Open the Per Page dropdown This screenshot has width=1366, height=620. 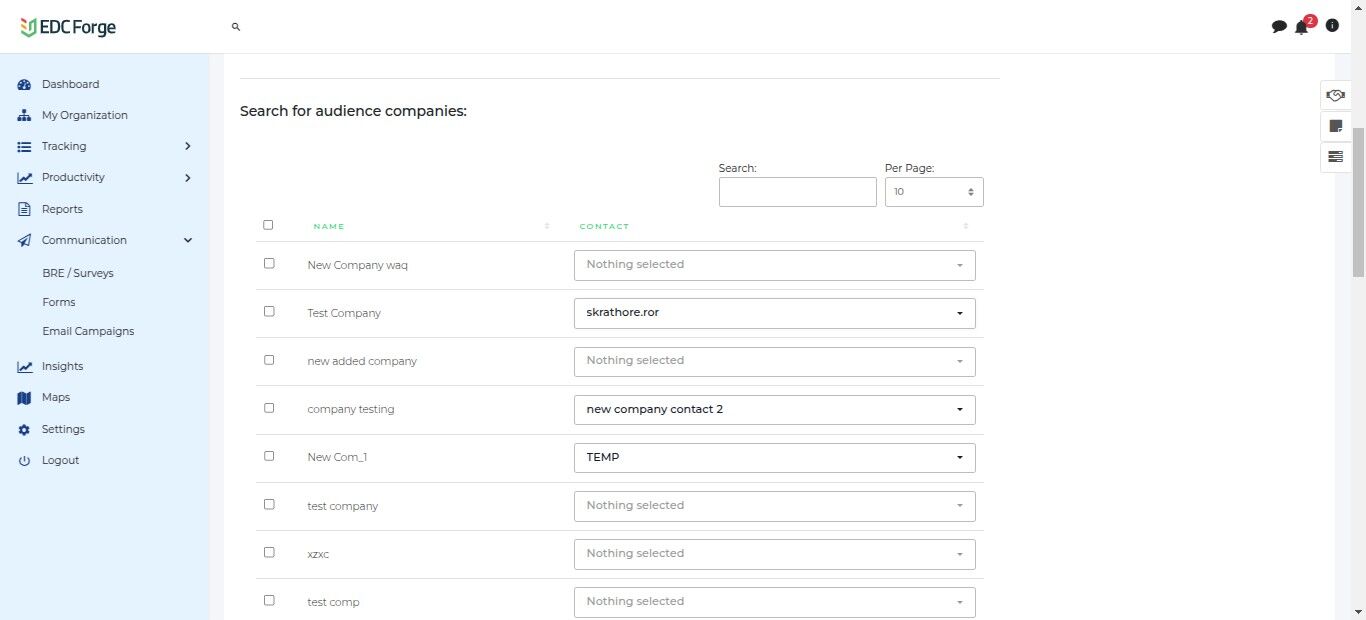coord(934,192)
